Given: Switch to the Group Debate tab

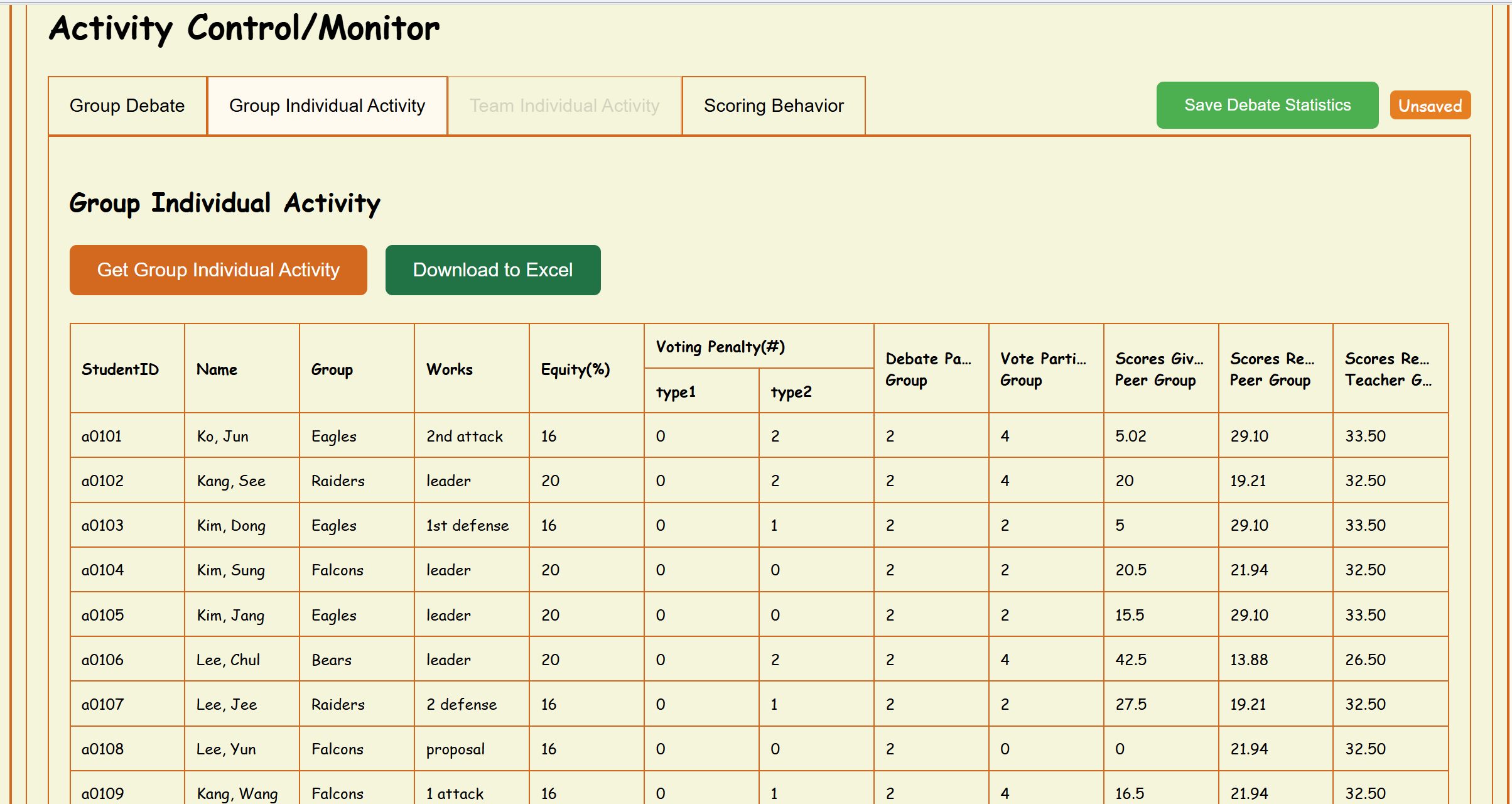Looking at the screenshot, I should [x=127, y=106].
